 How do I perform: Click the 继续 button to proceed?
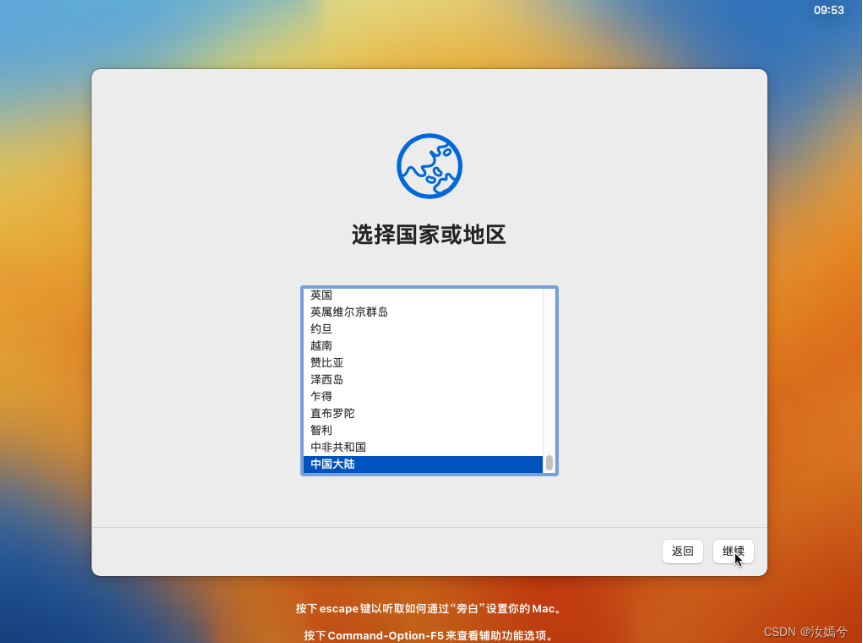[x=733, y=551]
